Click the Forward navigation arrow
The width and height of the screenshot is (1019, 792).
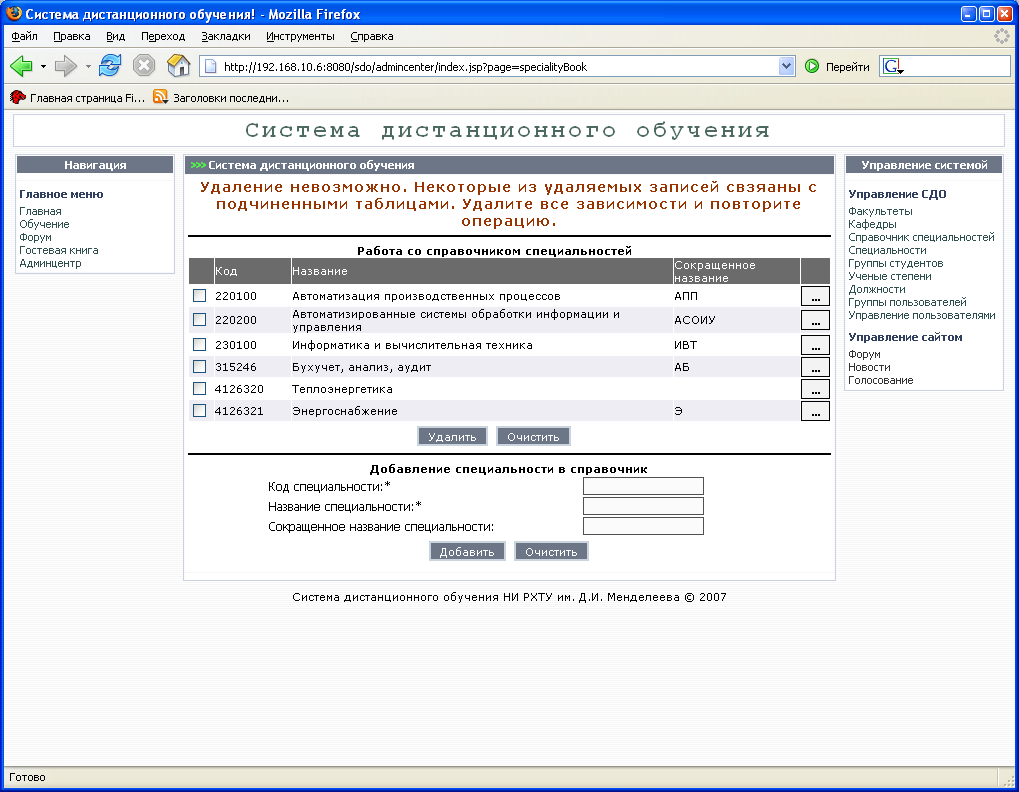(x=66, y=66)
